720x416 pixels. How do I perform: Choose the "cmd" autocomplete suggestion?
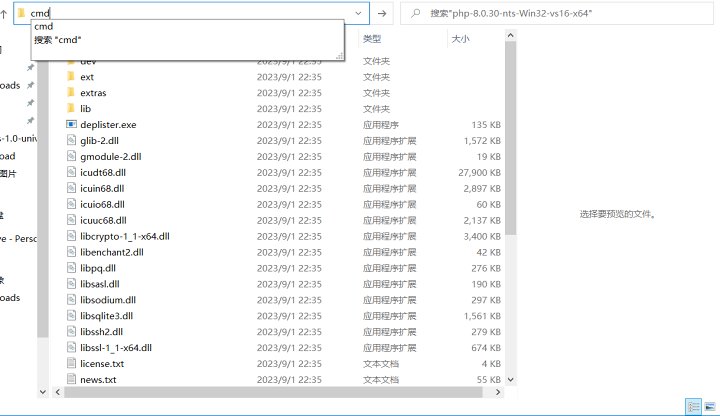[x=43, y=26]
